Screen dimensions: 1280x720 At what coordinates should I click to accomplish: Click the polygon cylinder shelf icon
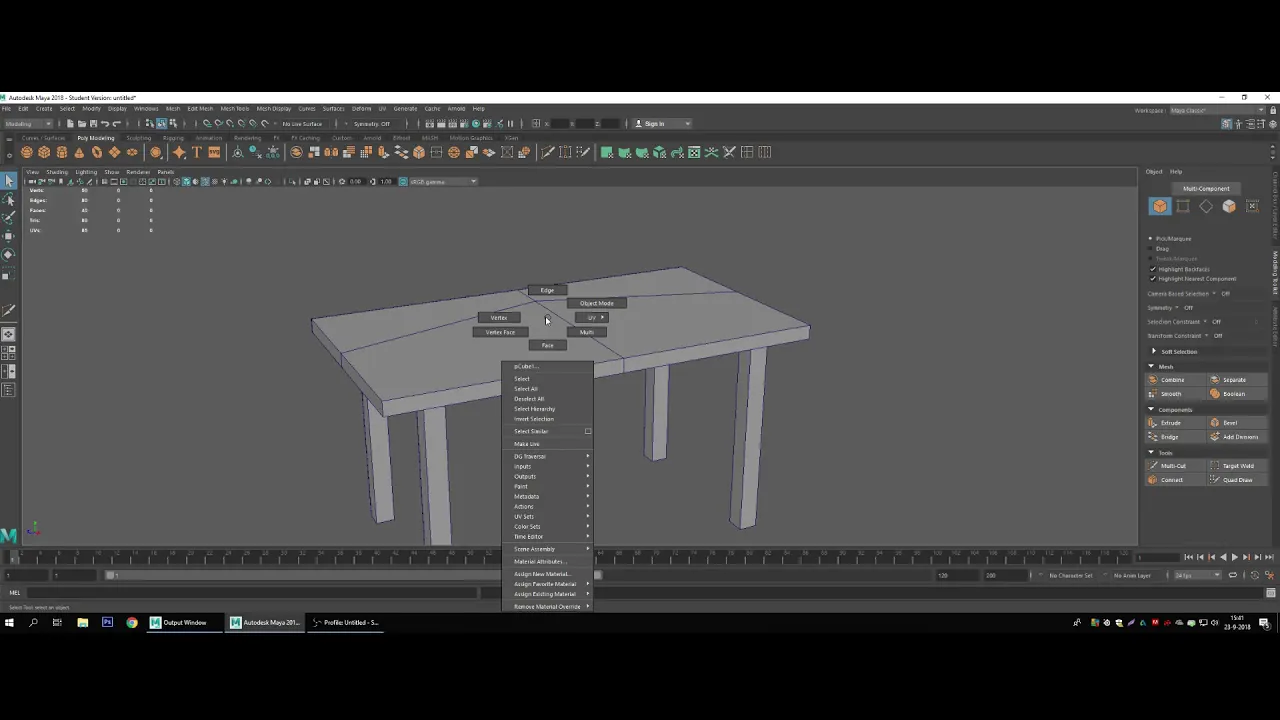62,152
